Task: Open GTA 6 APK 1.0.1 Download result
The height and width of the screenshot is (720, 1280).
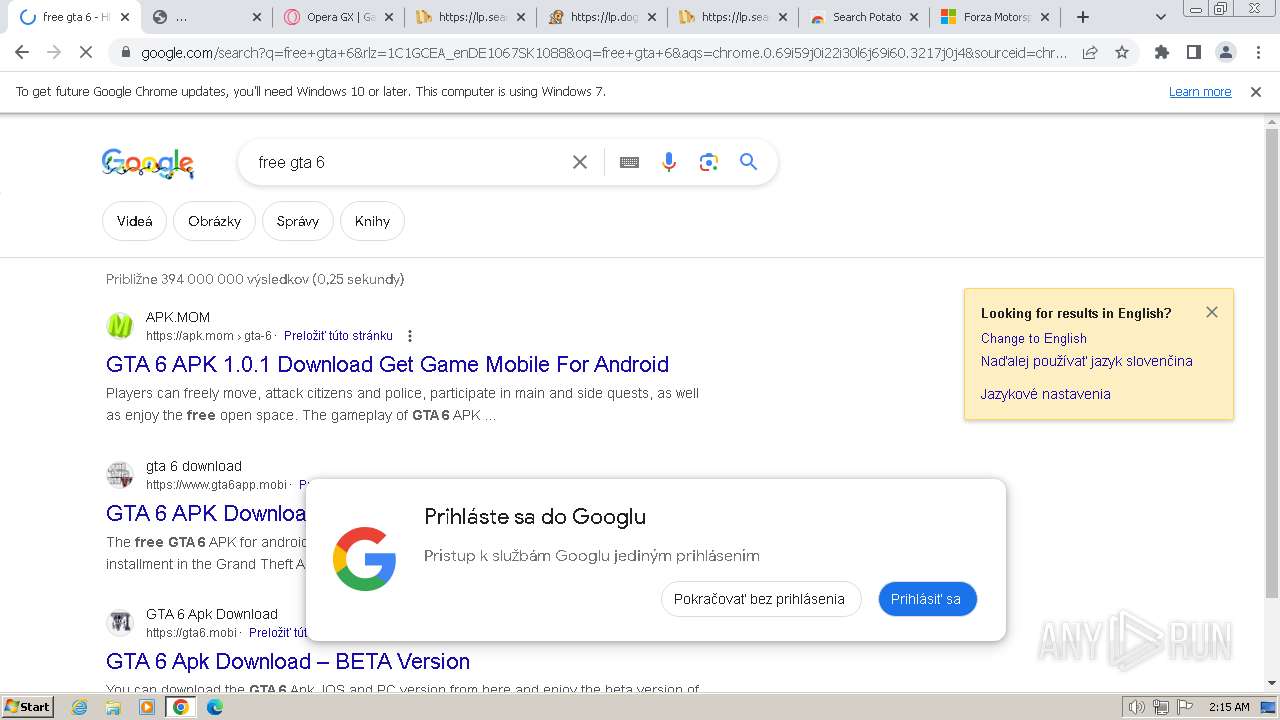Action: [387, 364]
